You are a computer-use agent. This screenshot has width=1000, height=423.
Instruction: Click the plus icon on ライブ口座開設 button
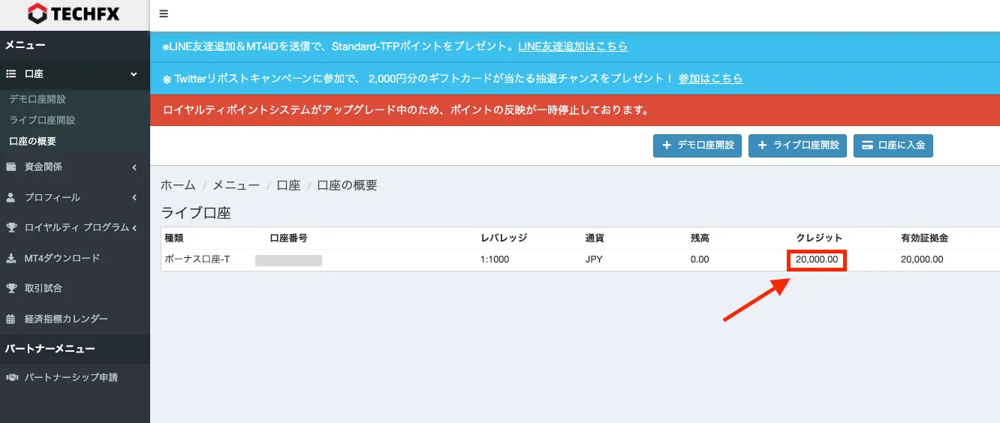coord(762,145)
